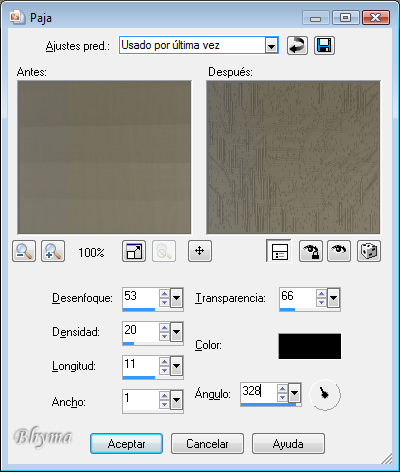Close the Paja dialog window
This screenshot has height=472, width=400.
376,17
